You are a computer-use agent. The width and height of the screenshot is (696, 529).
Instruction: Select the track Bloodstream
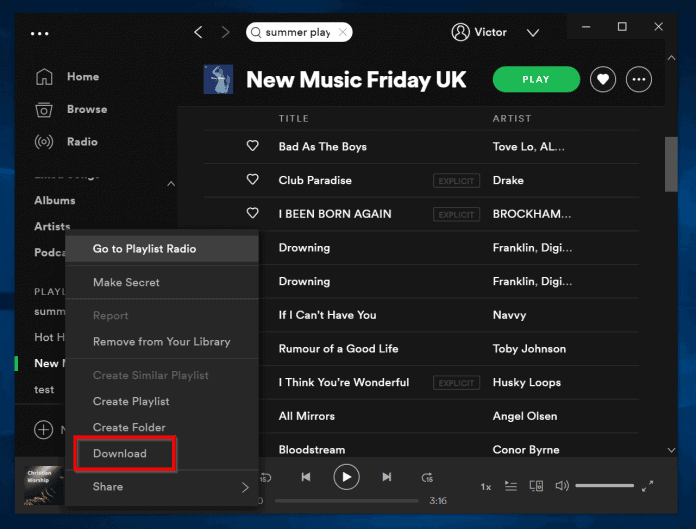[x=312, y=450]
